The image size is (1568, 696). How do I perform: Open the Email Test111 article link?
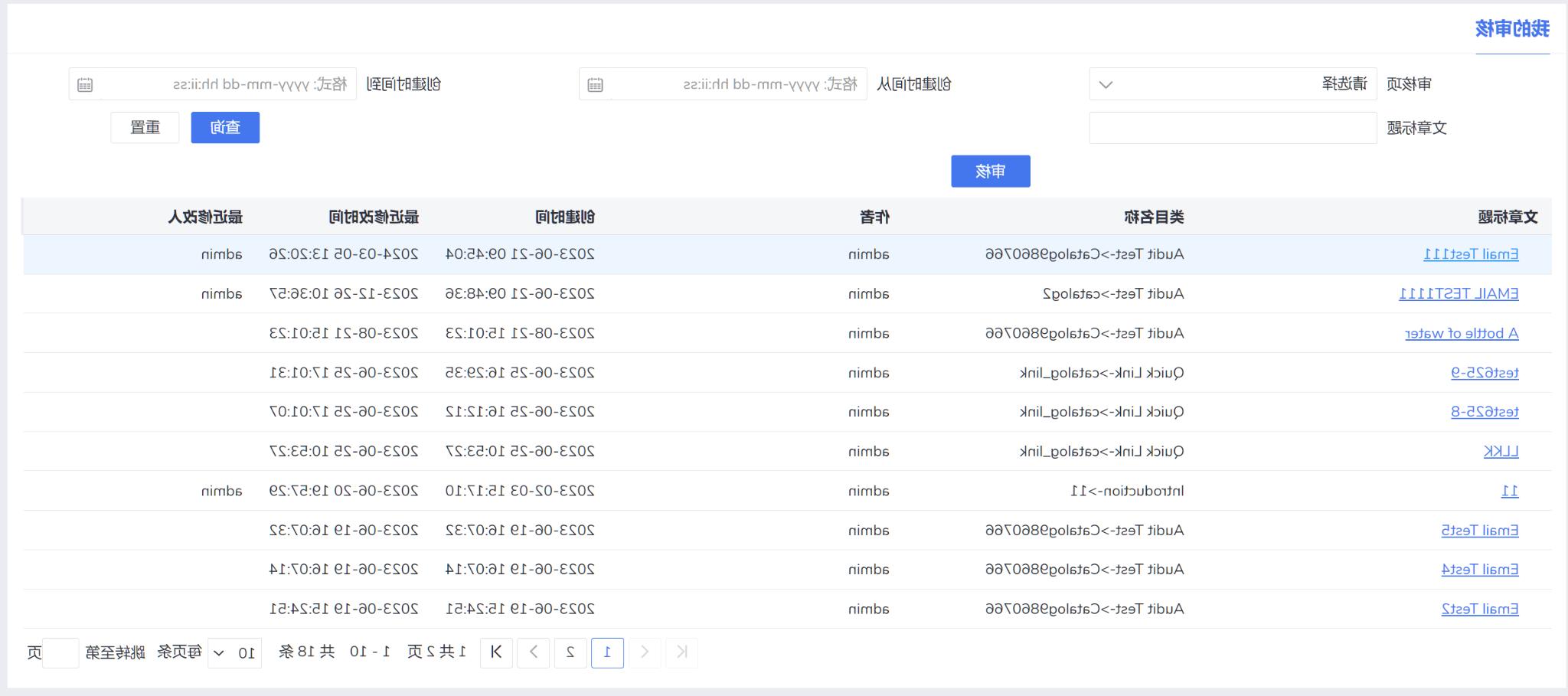coord(1471,254)
